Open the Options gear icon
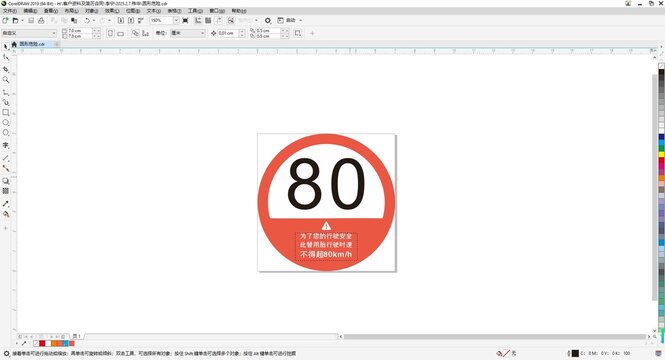Viewport: 665px width, 360px height. point(268,20)
